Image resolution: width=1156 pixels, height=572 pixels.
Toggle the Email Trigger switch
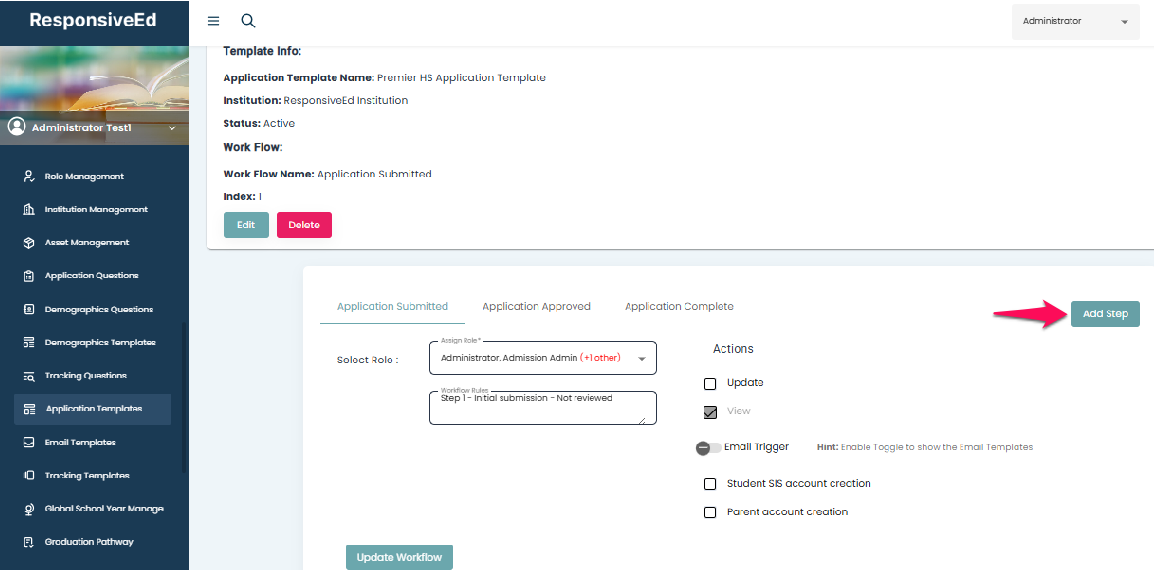click(x=708, y=448)
